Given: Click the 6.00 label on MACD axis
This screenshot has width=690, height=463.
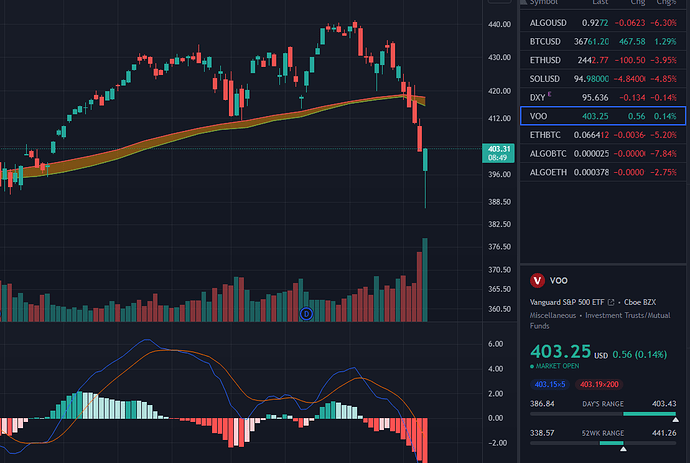Looking at the screenshot, I should [495, 344].
